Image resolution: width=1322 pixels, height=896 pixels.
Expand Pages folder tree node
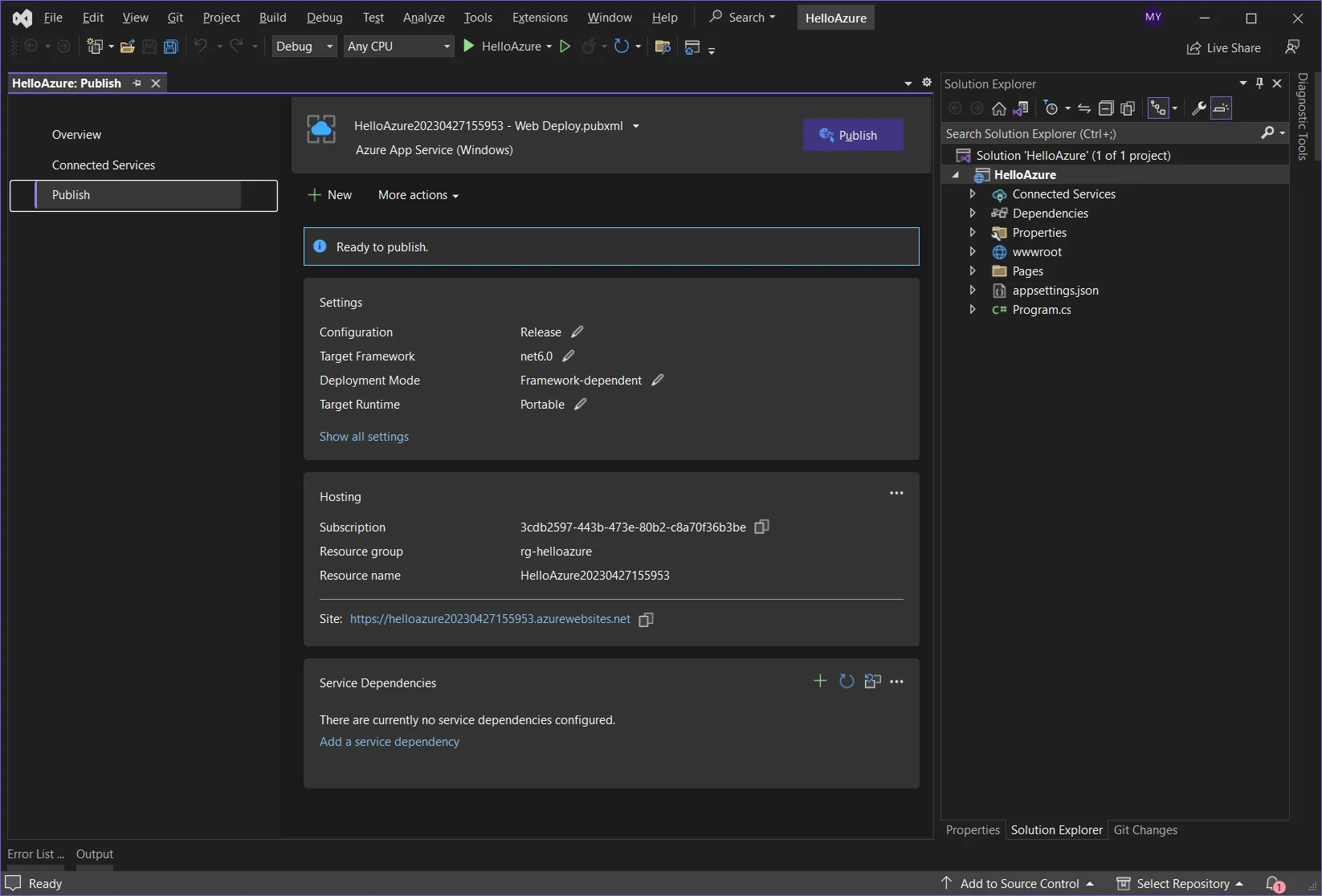tap(972, 271)
